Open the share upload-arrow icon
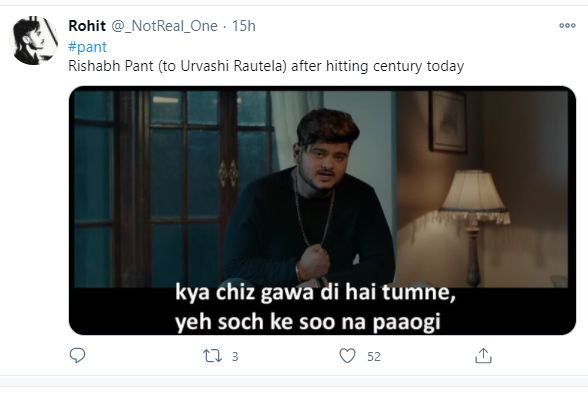Screen dimensions: 588x396 [x=483, y=356]
